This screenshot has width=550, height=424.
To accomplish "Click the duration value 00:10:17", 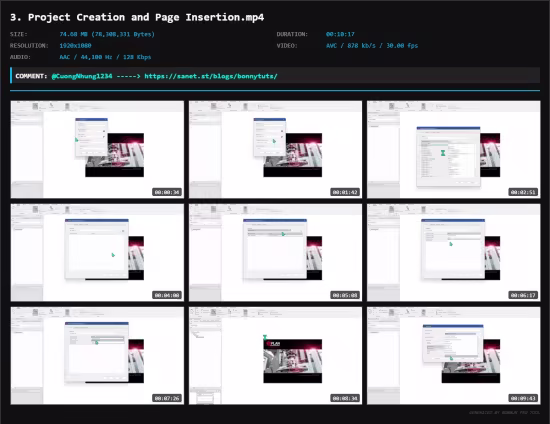I will [340, 34].
